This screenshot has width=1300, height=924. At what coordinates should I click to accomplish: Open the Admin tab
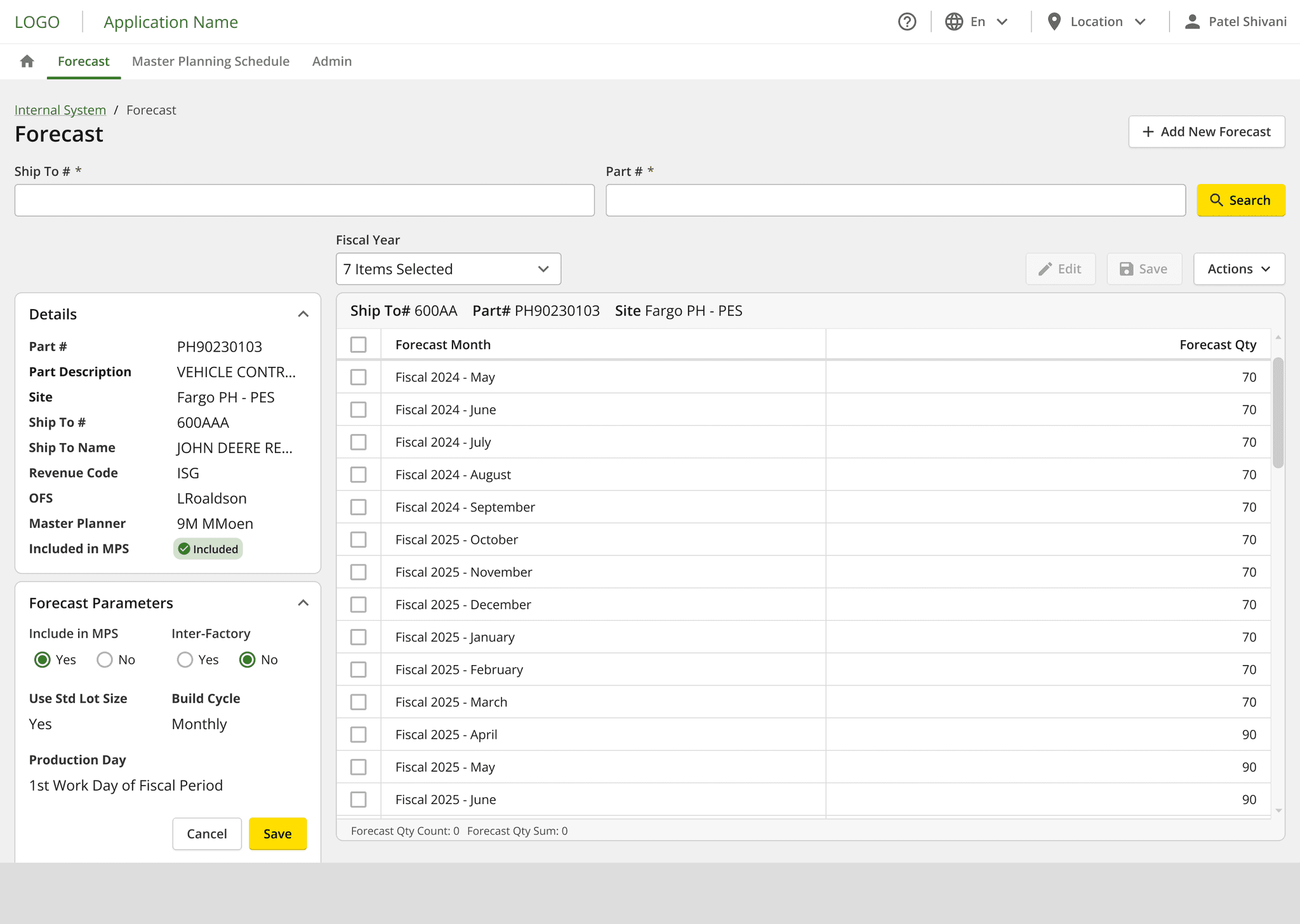point(332,61)
